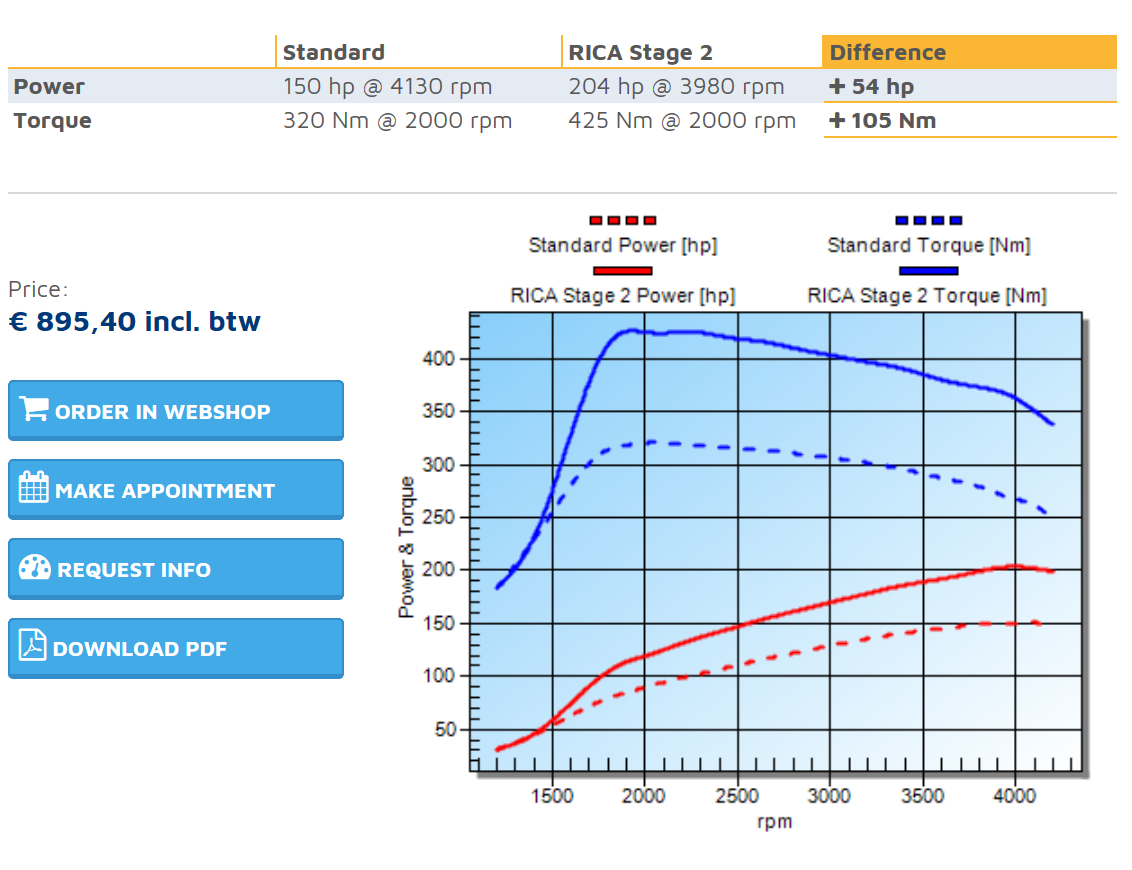
Task: Click the rpm axis label below chart
Action: (774, 822)
